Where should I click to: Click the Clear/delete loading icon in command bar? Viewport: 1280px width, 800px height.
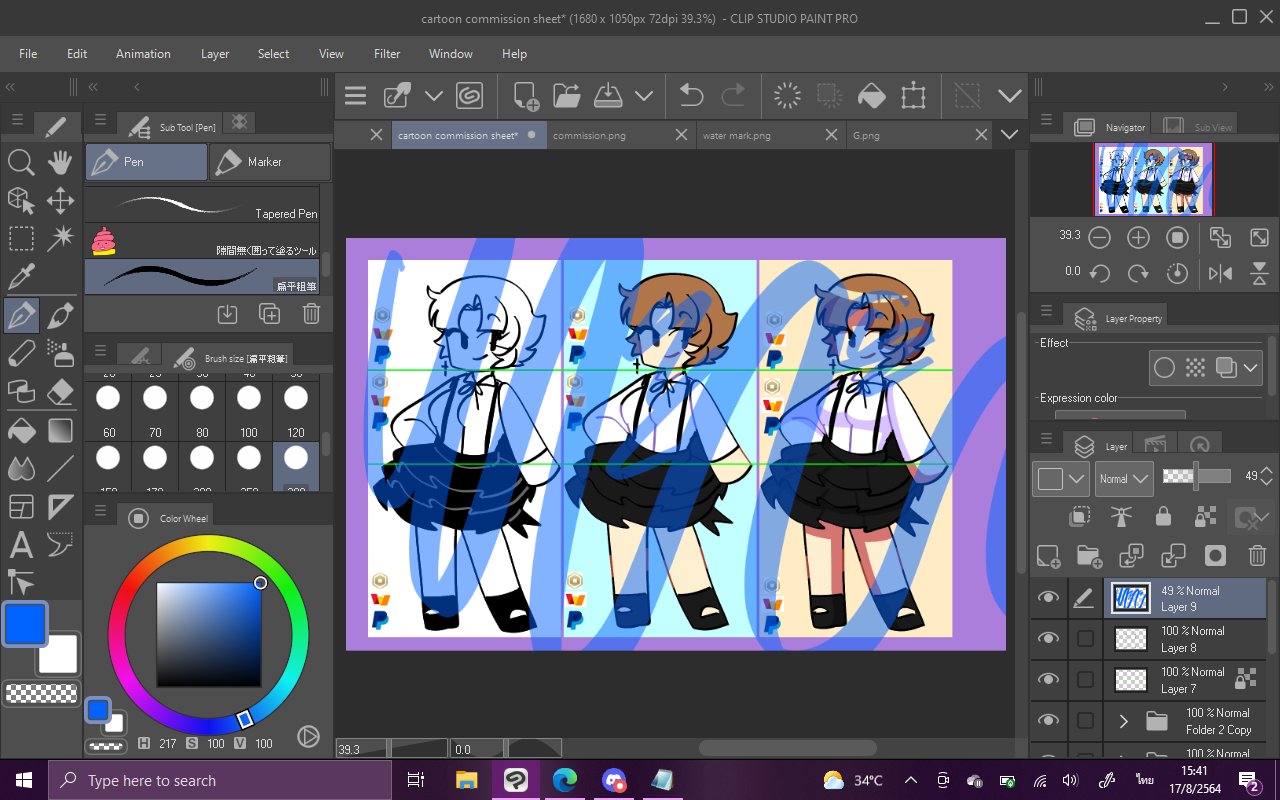click(x=788, y=96)
